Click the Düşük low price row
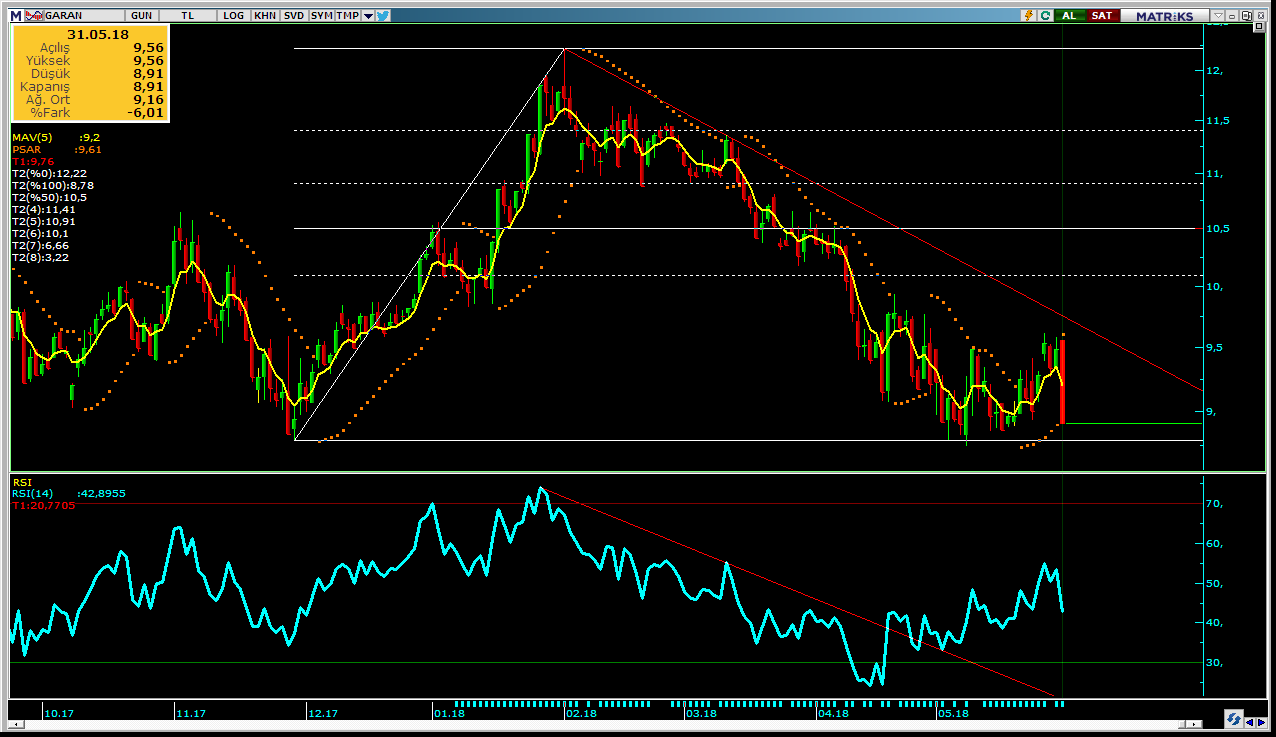The image size is (1276, 737). 90,73
